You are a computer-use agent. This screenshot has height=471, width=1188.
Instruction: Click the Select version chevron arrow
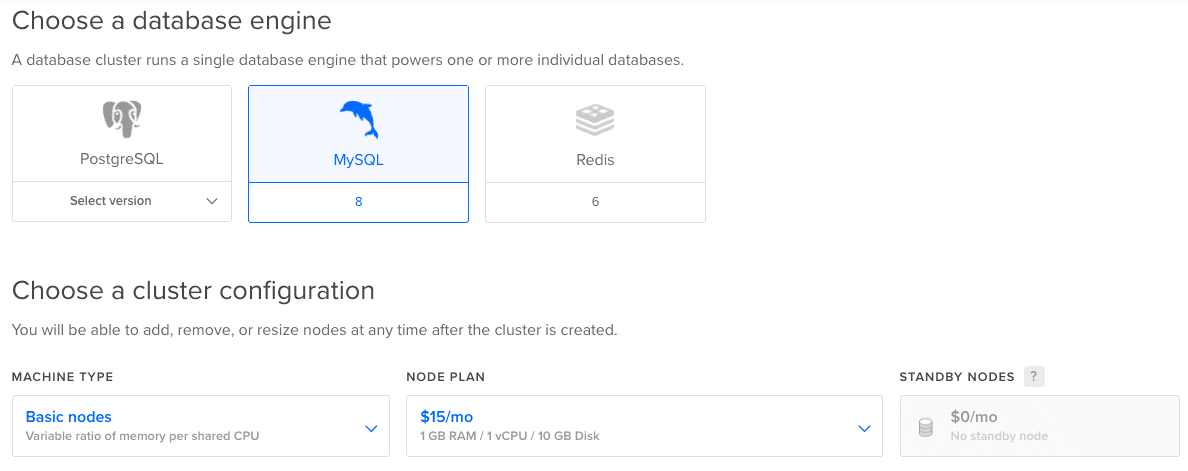(212, 201)
